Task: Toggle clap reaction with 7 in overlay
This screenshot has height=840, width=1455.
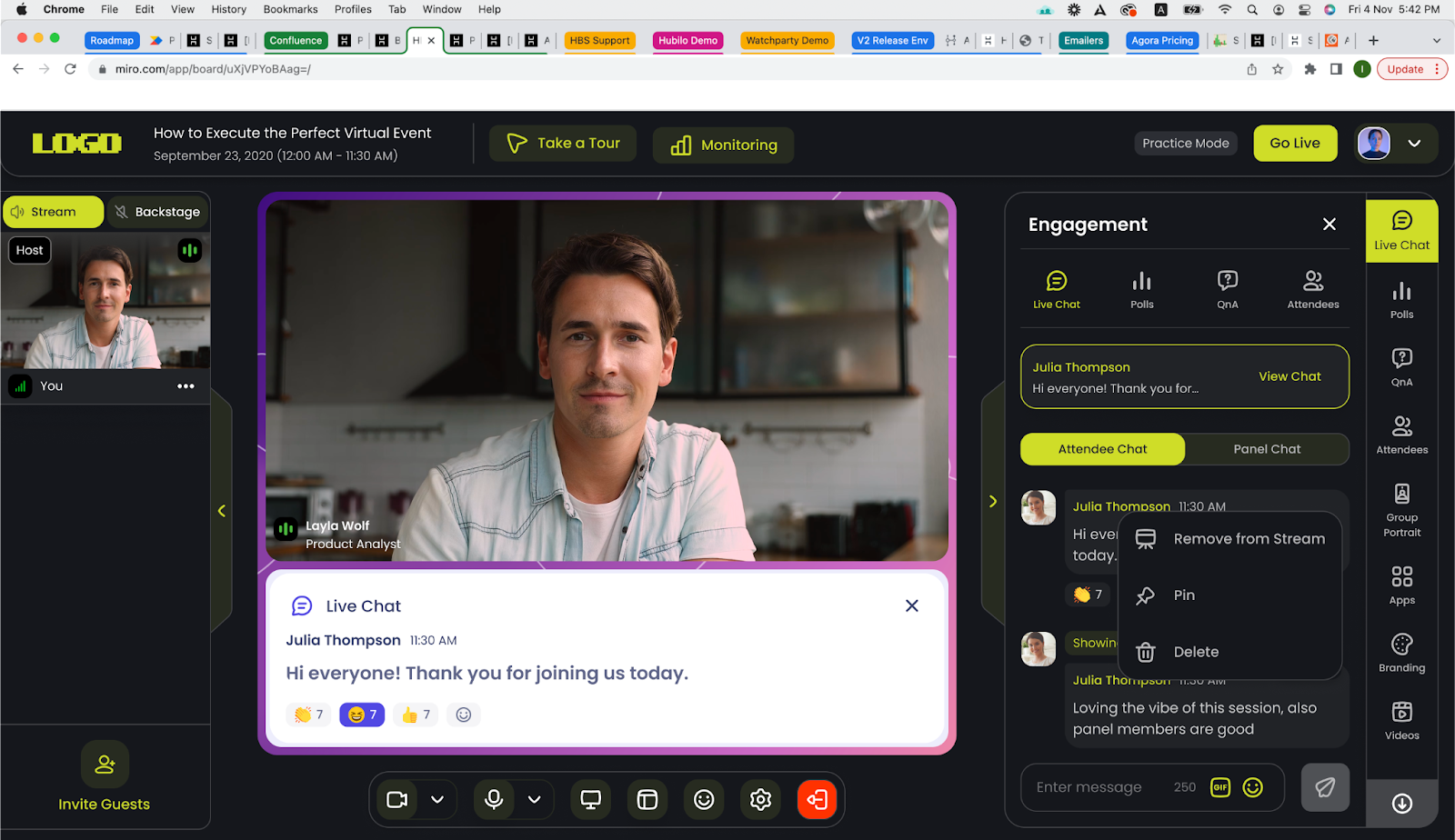Action: [x=309, y=715]
